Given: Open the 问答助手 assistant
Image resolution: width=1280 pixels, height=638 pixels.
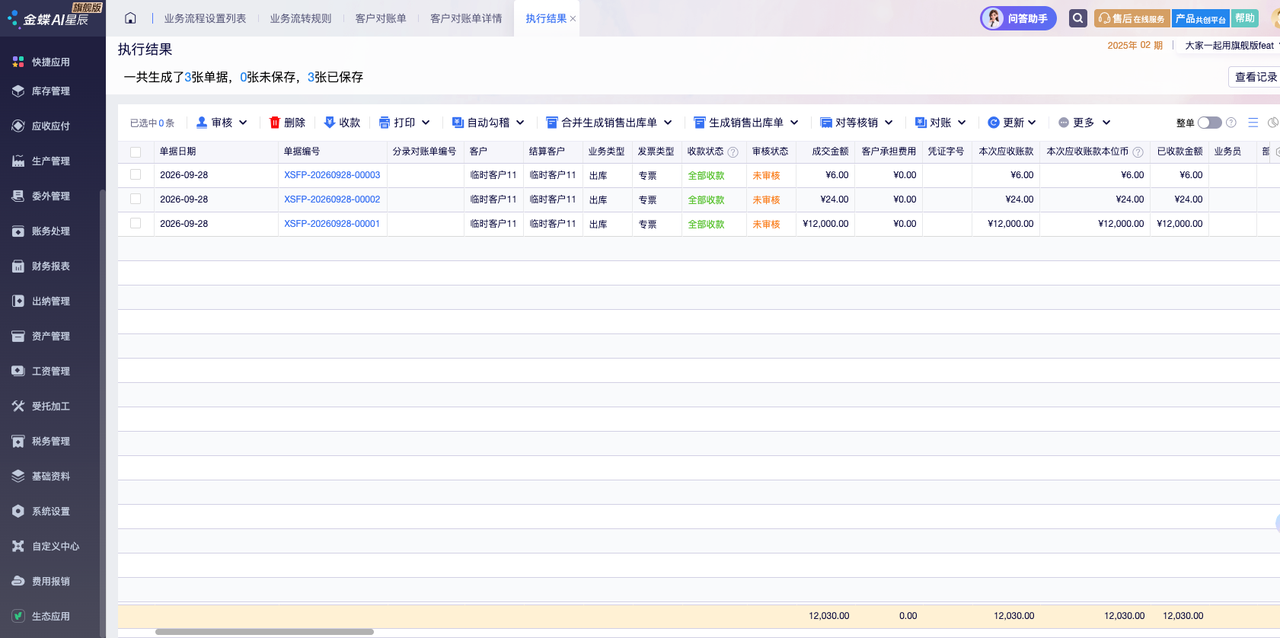Looking at the screenshot, I should pyautogui.click(x=1018, y=18).
